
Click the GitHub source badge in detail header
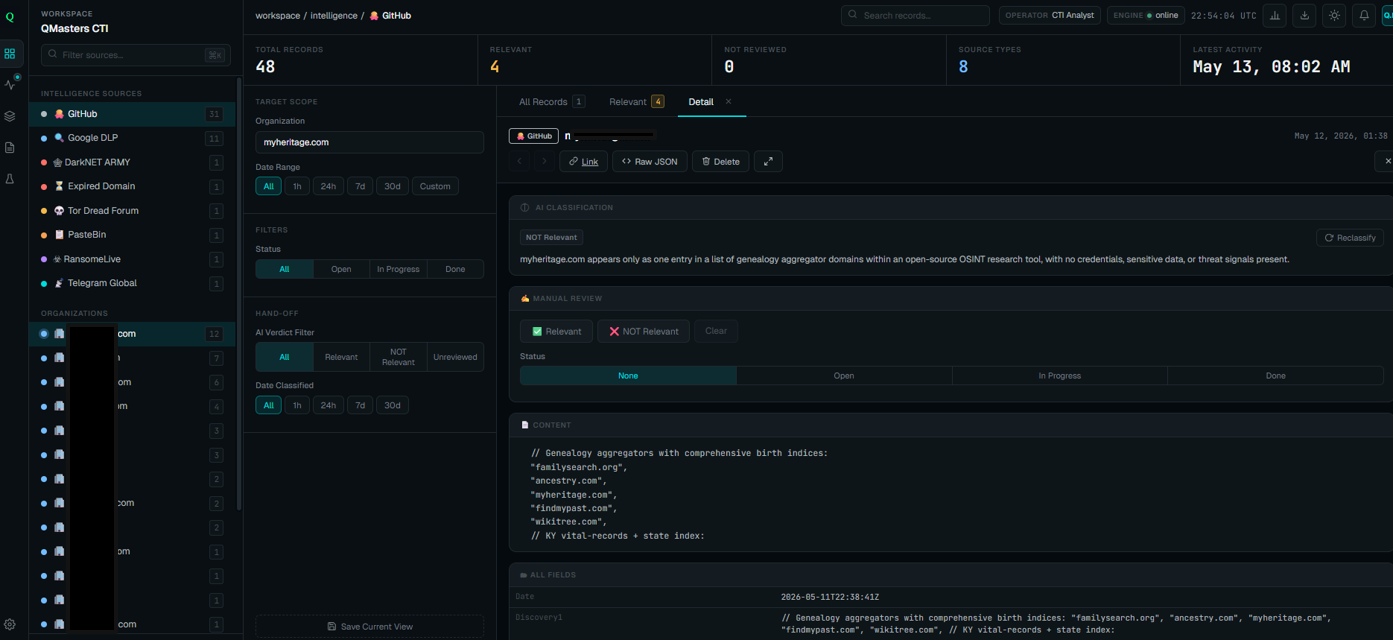point(534,136)
